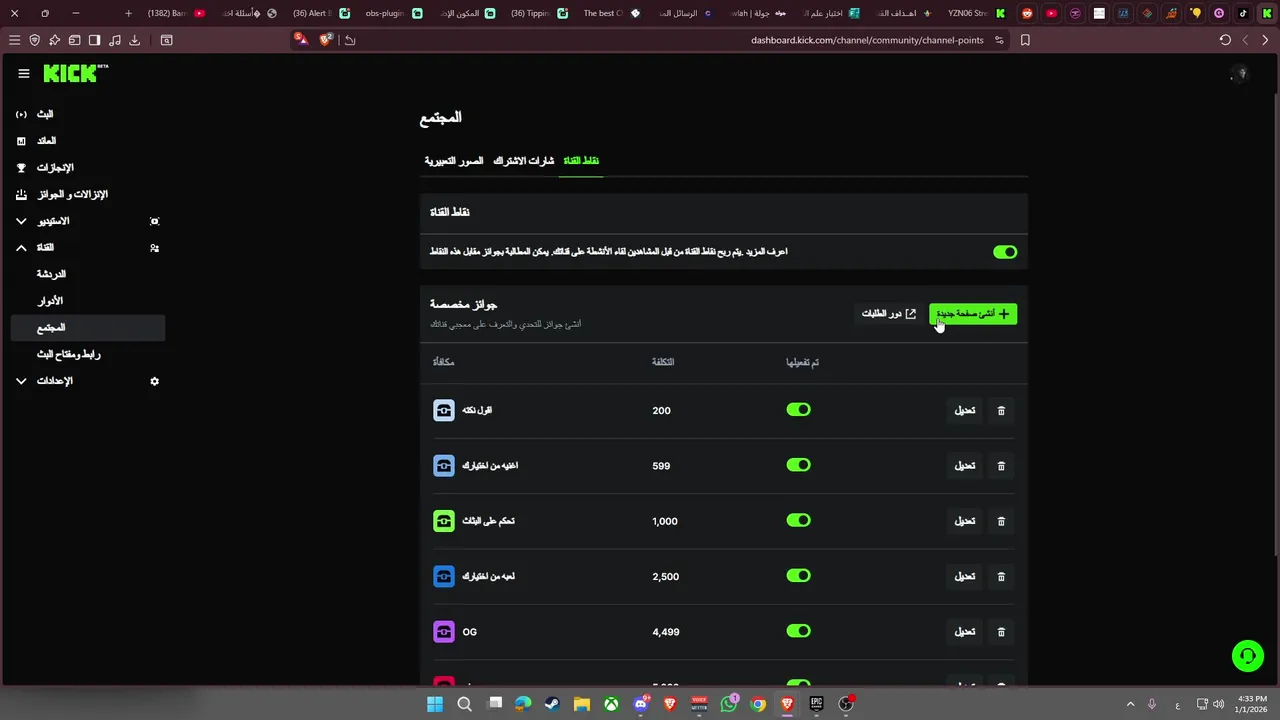Toggle the OG reward enabled switch
Screen dimensions: 1280x720
[798, 631]
